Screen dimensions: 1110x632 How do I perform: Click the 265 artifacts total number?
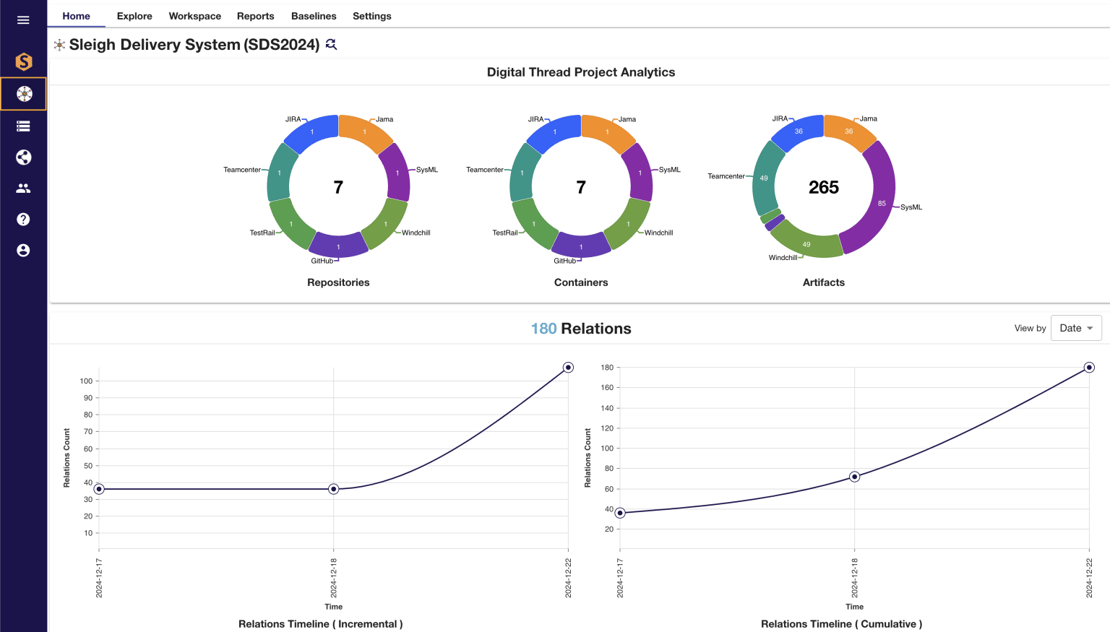(823, 188)
